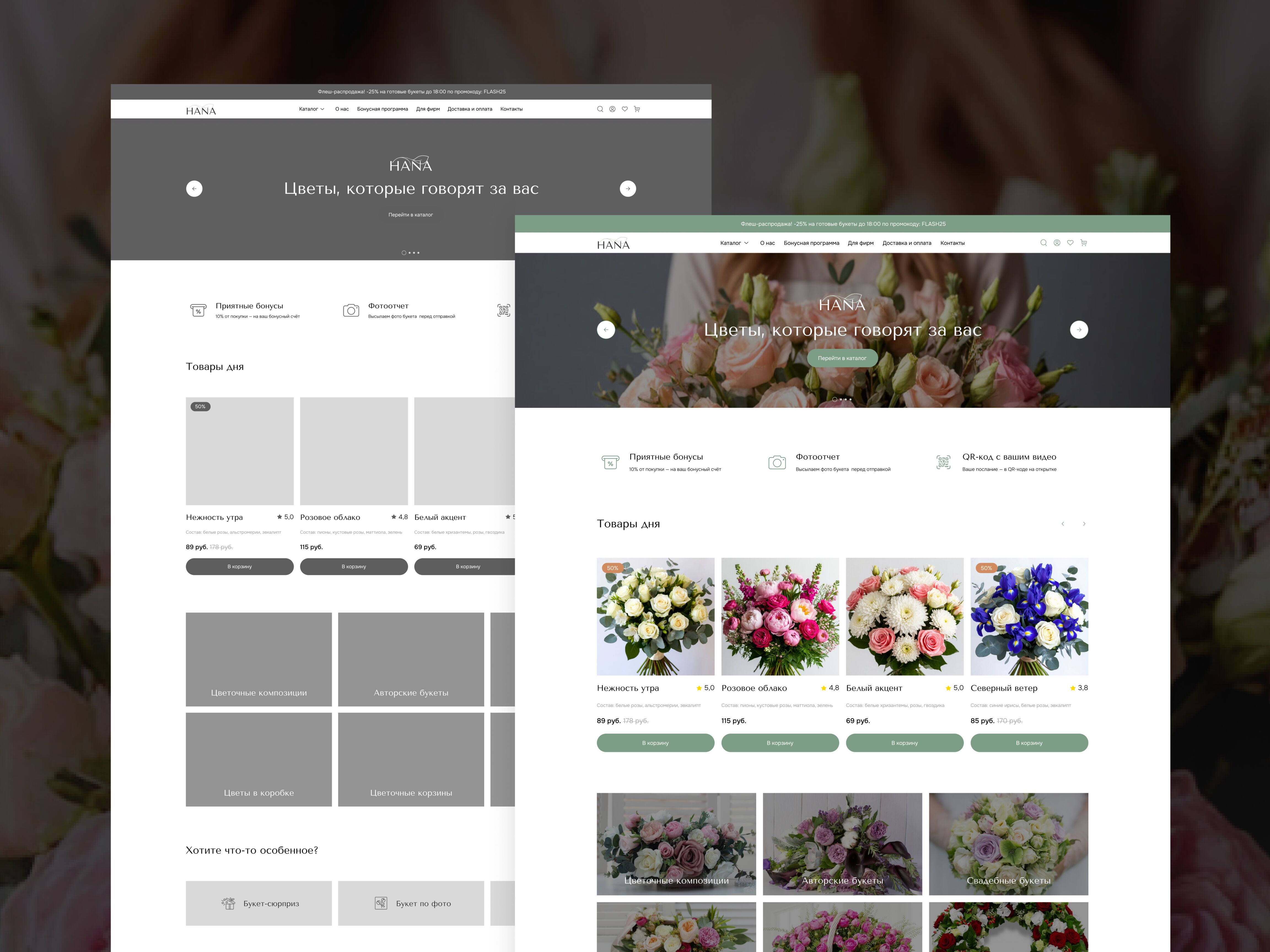This screenshot has height=952, width=1270.
Task: Select first slider dot on colored hero
Action: coord(834,399)
